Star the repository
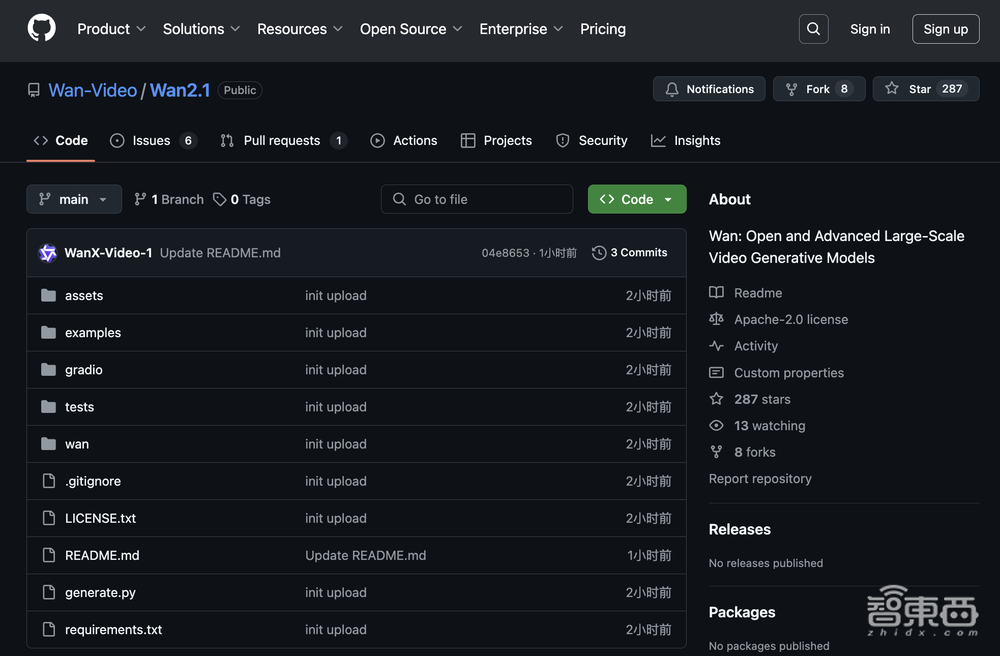The image size is (1000, 656). pyautogui.click(x=925, y=89)
